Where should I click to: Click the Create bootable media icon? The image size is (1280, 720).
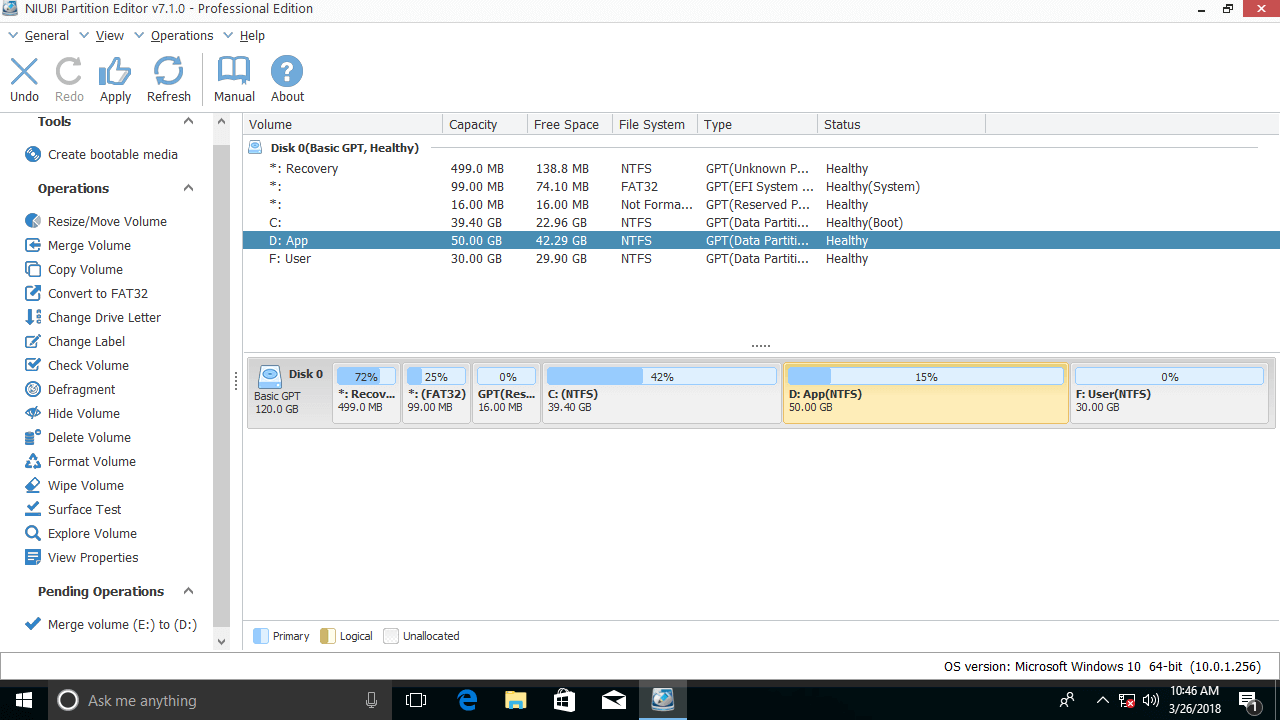[33, 154]
